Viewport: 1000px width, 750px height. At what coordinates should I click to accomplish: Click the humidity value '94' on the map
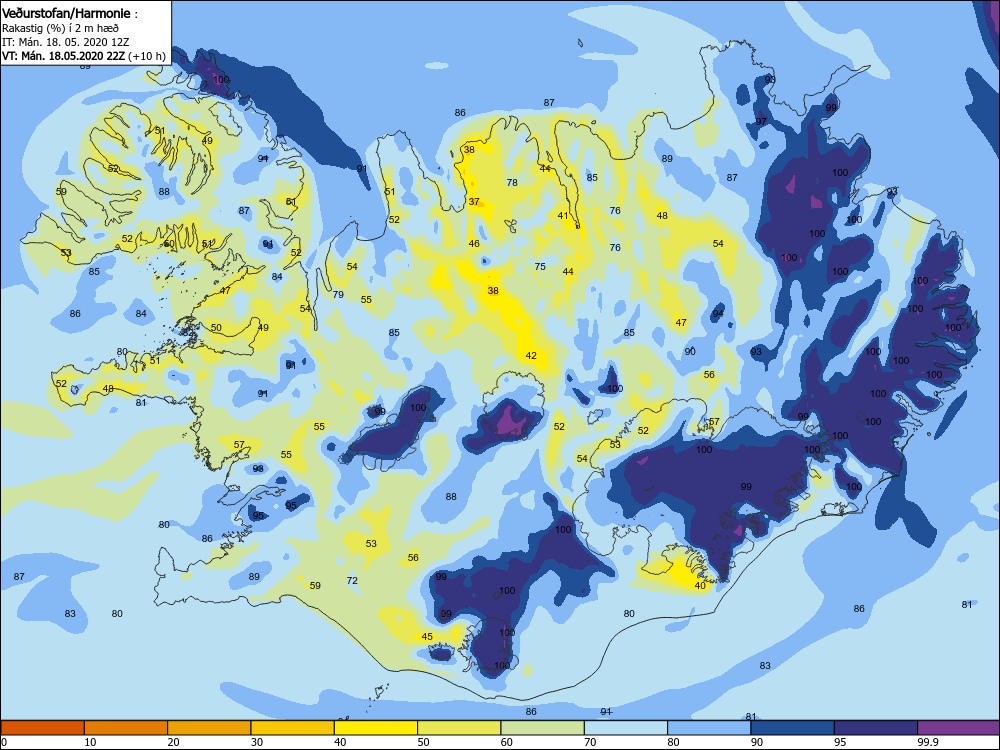tap(718, 314)
